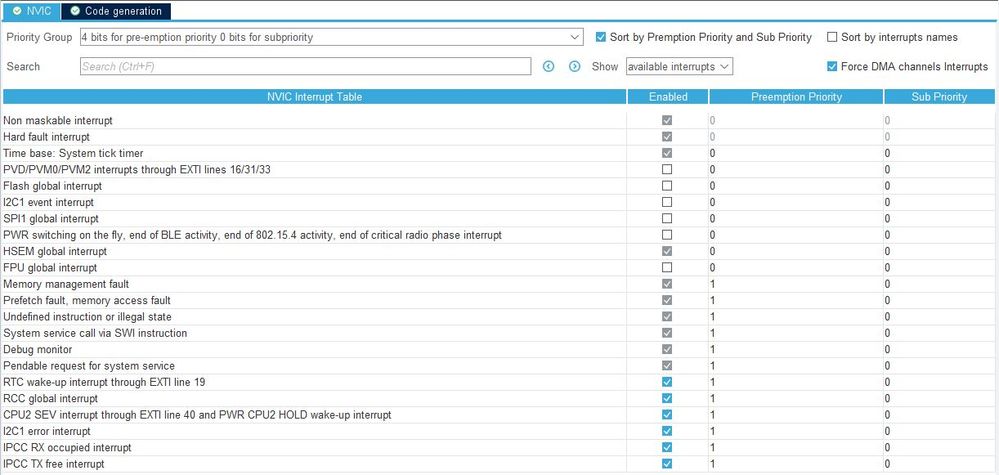Toggle Force DMA channels Interrupts checkbox
This screenshot has width=999, height=475.
[x=832, y=66]
